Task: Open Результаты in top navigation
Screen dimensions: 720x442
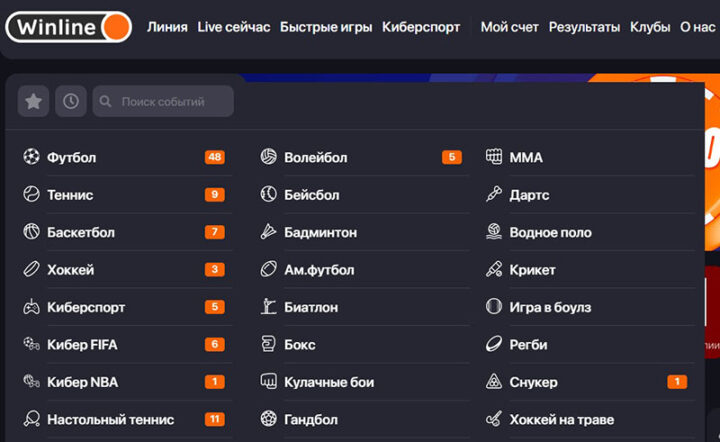Action: (x=585, y=27)
